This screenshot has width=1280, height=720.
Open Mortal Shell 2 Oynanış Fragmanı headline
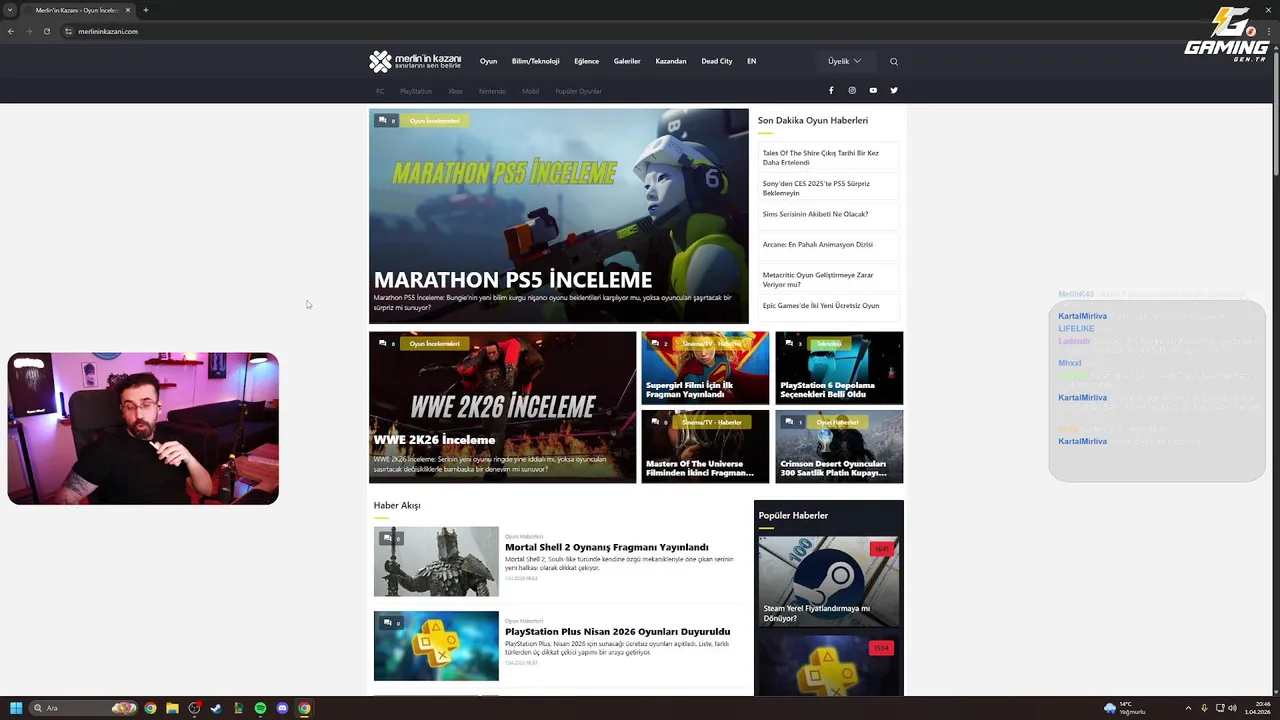pos(607,547)
